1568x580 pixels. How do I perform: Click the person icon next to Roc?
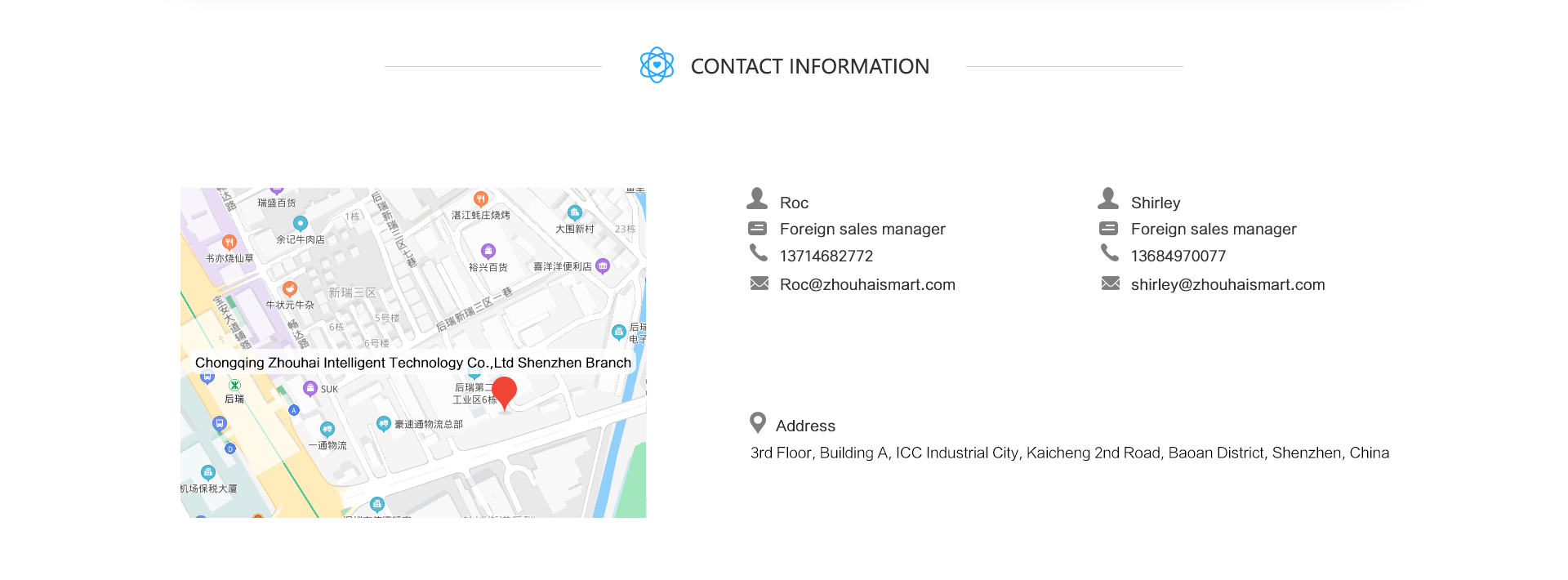pyautogui.click(x=757, y=199)
